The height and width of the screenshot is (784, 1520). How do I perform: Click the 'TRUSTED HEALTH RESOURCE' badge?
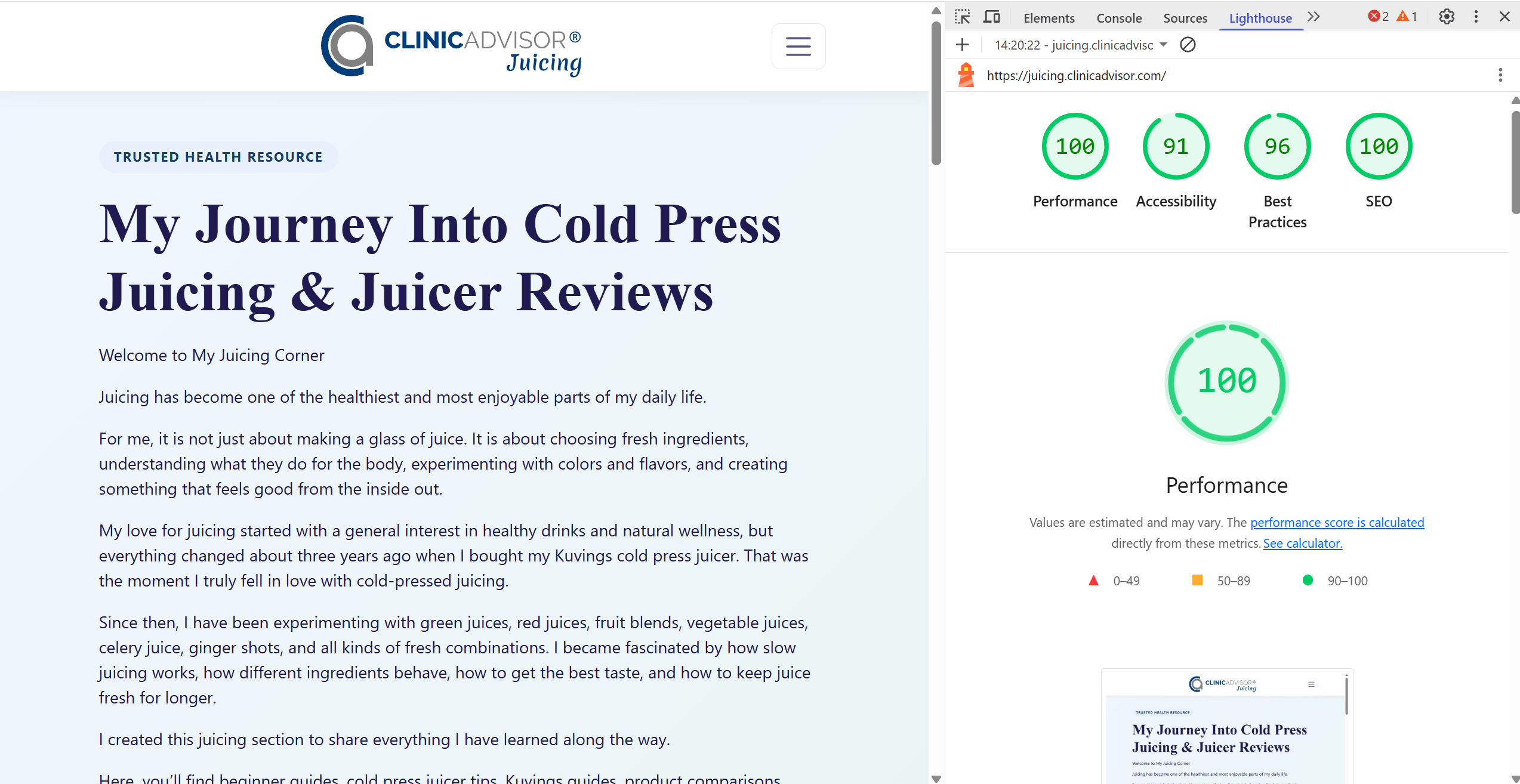point(218,157)
